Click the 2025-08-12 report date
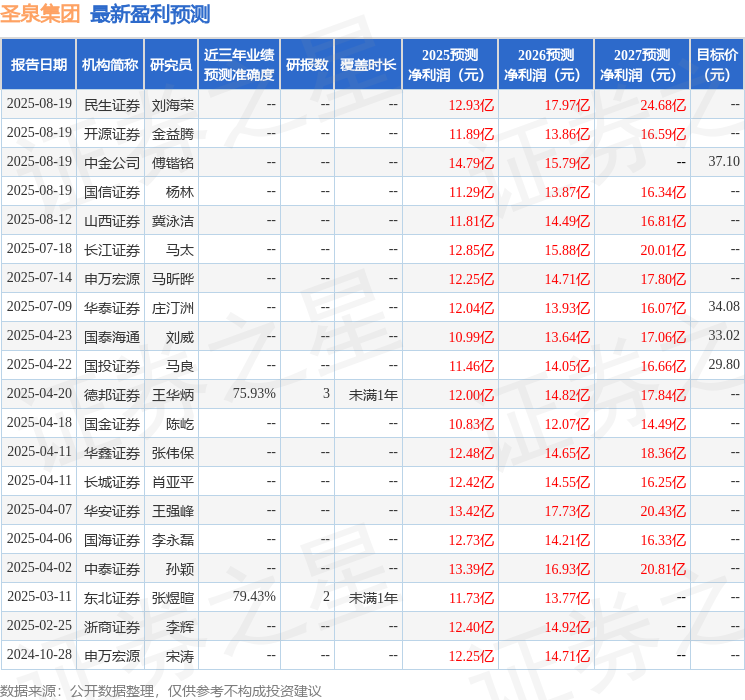Image resolution: width=745 pixels, height=700 pixels. coord(39,220)
